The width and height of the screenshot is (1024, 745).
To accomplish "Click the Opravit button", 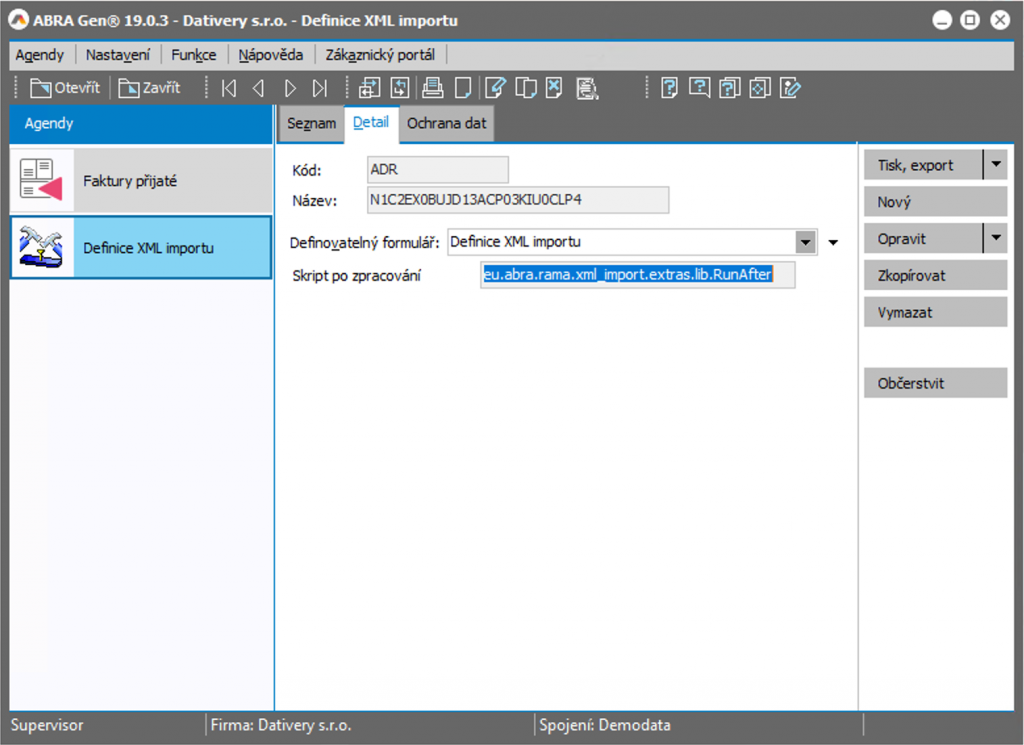I will (923, 238).
